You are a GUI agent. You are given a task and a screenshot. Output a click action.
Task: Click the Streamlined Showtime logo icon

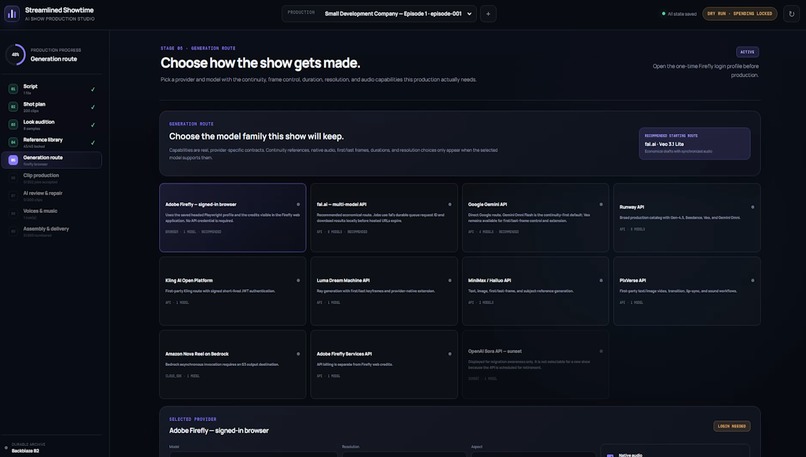12,14
